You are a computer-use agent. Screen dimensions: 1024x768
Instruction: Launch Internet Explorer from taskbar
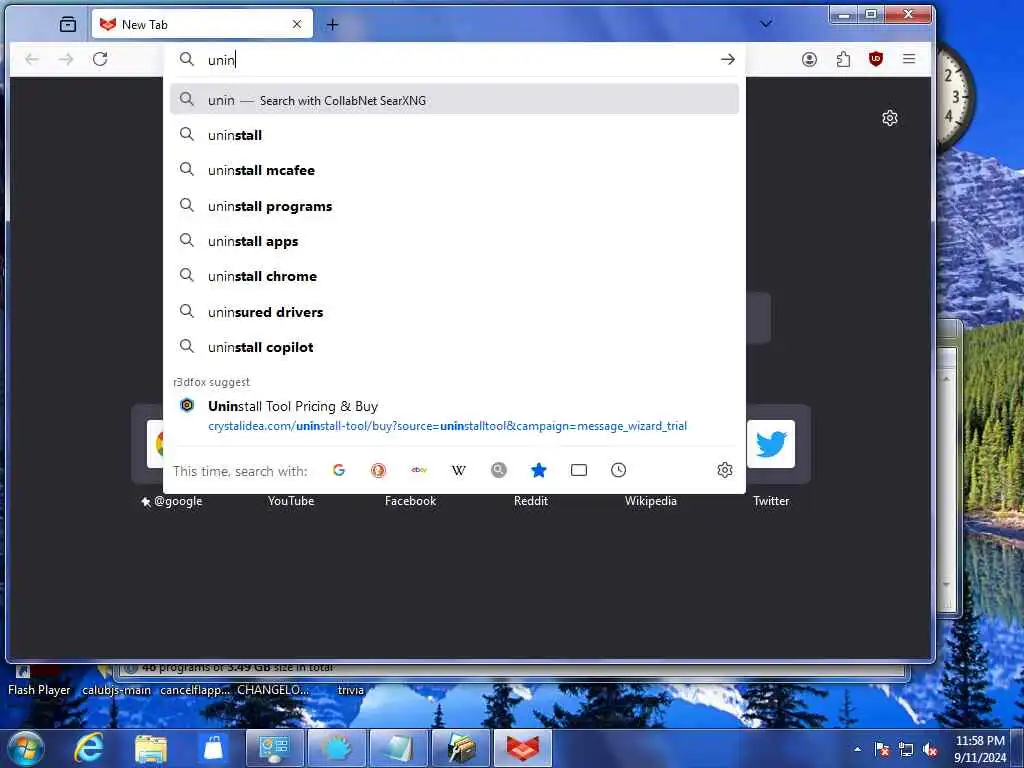(88, 748)
